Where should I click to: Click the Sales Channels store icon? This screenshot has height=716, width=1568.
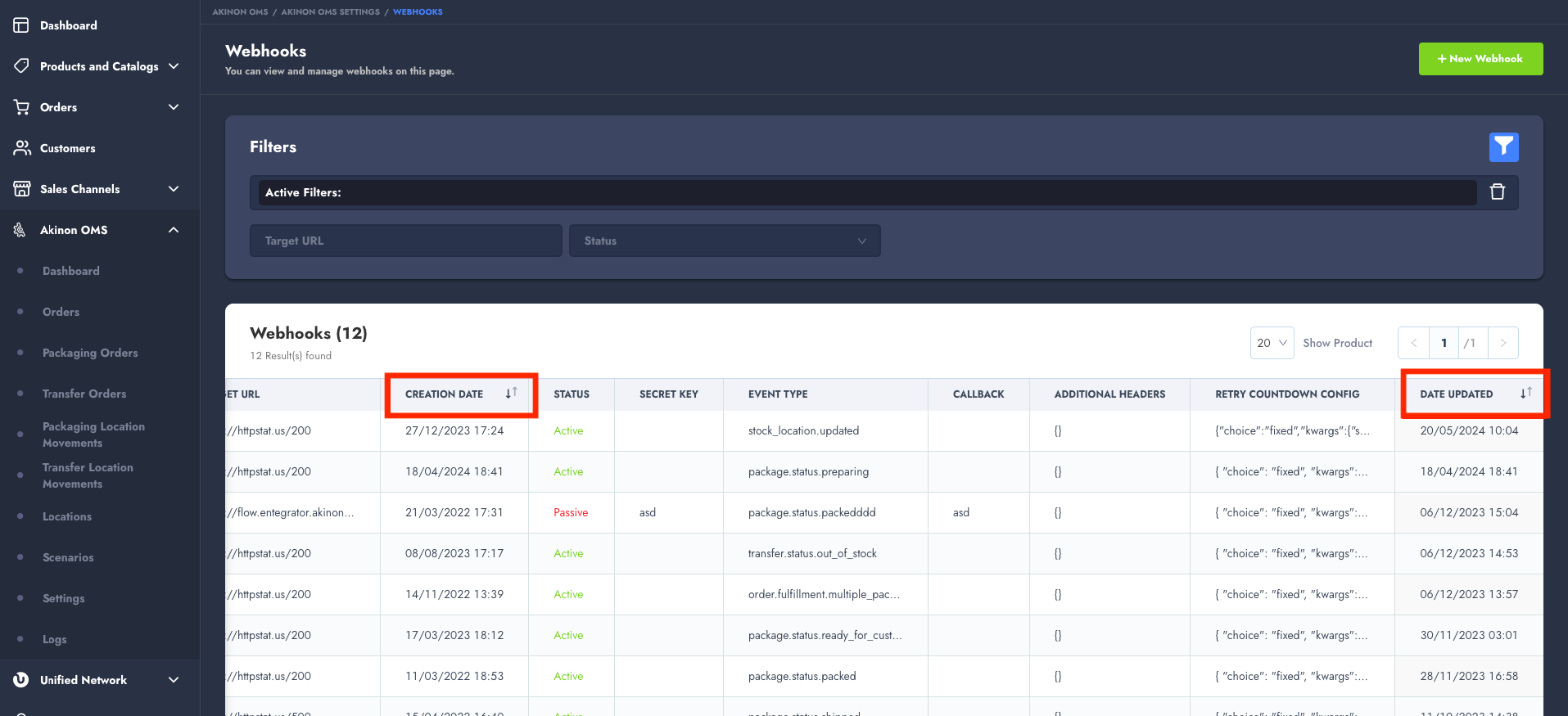[22, 189]
